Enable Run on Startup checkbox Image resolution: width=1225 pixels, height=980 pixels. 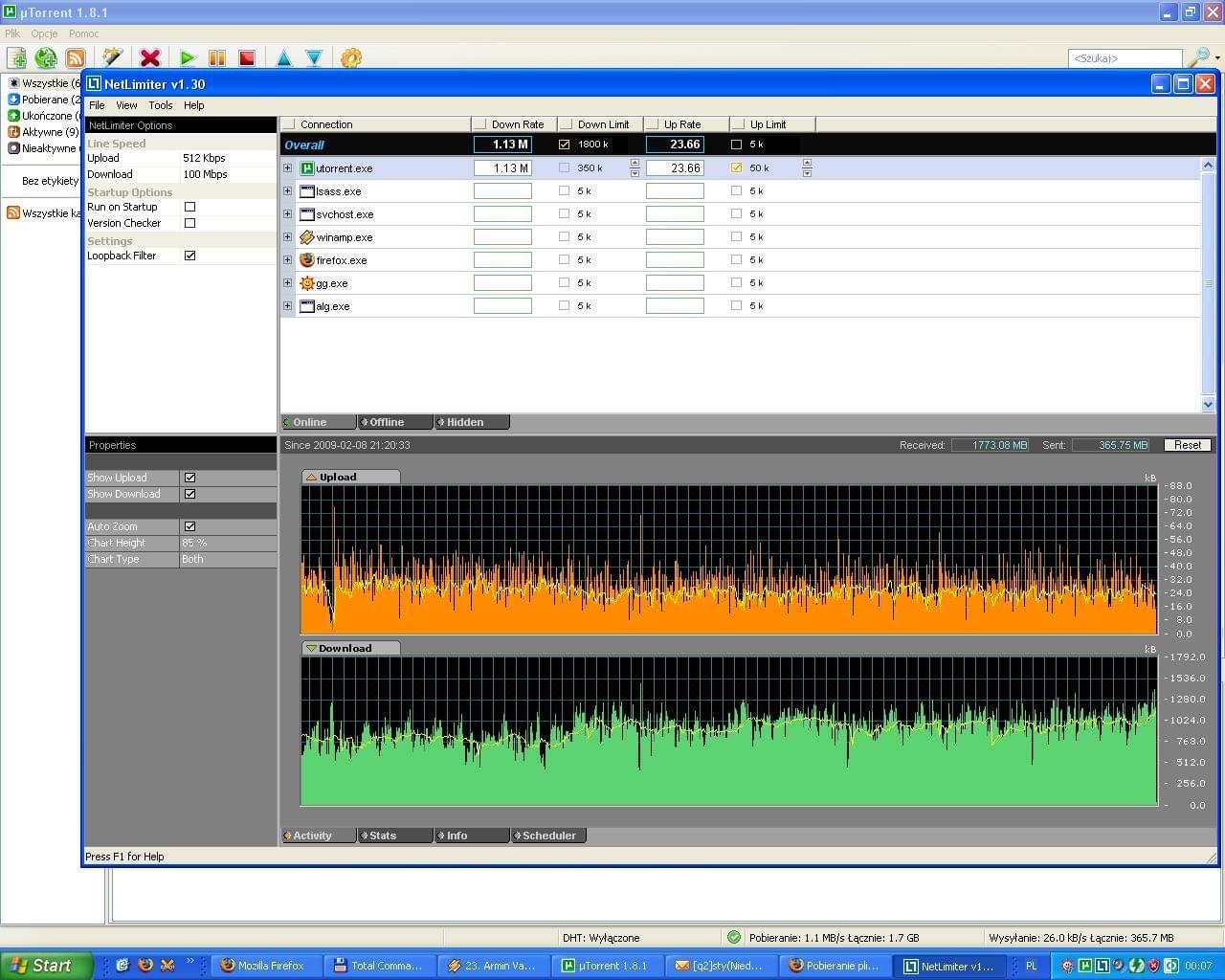pyautogui.click(x=189, y=207)
